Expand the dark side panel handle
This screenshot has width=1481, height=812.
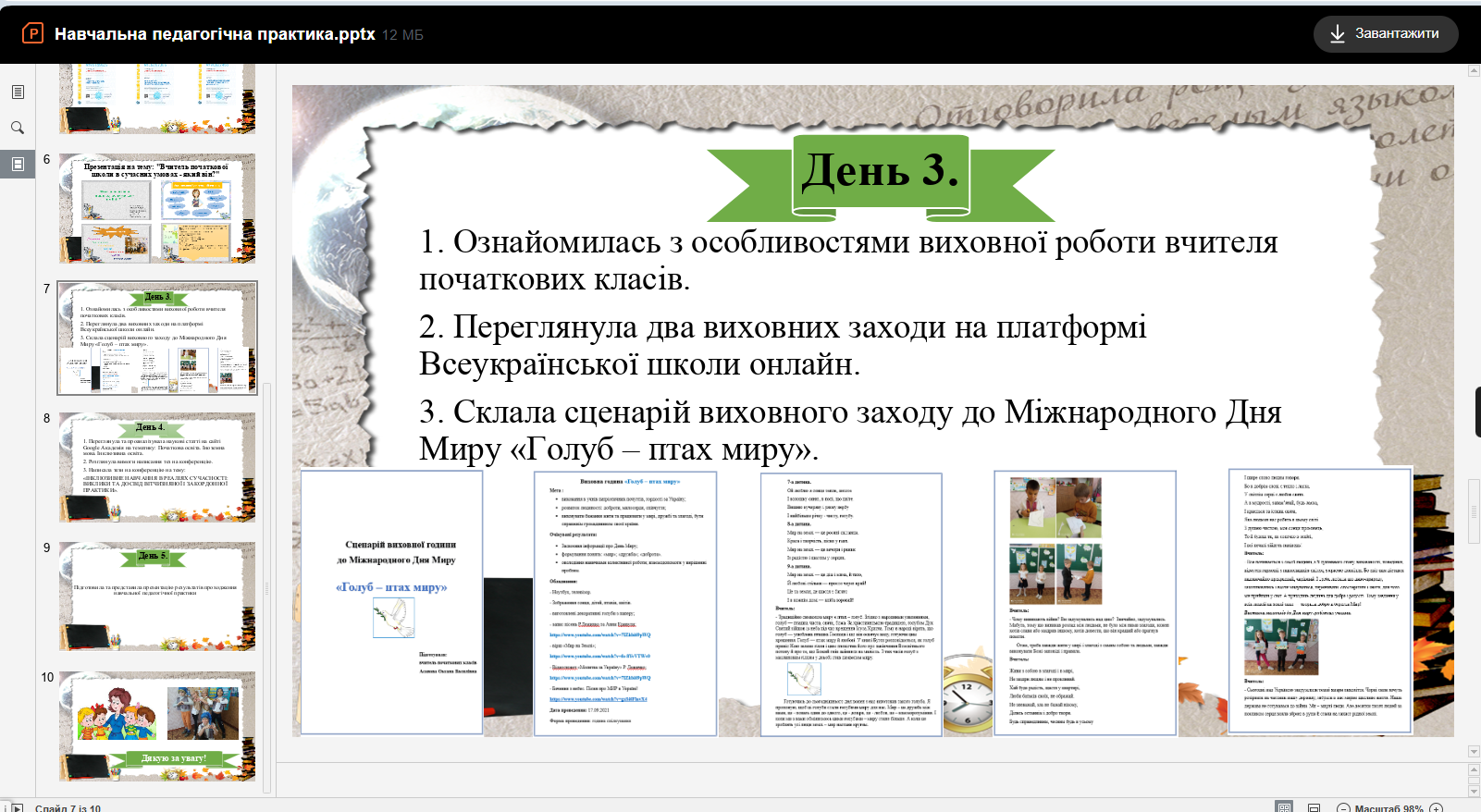pos(1476,412)
